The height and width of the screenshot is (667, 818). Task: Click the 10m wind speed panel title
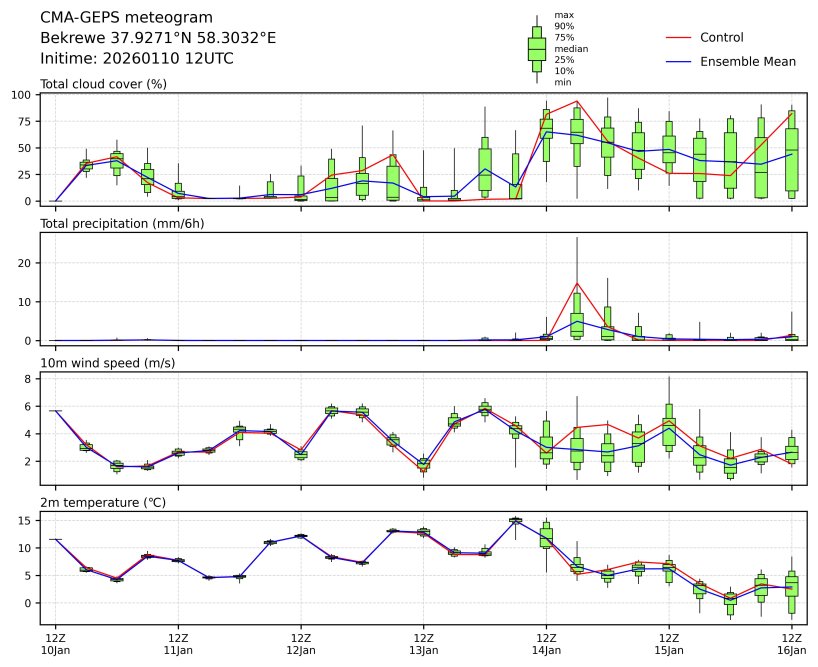107,362
